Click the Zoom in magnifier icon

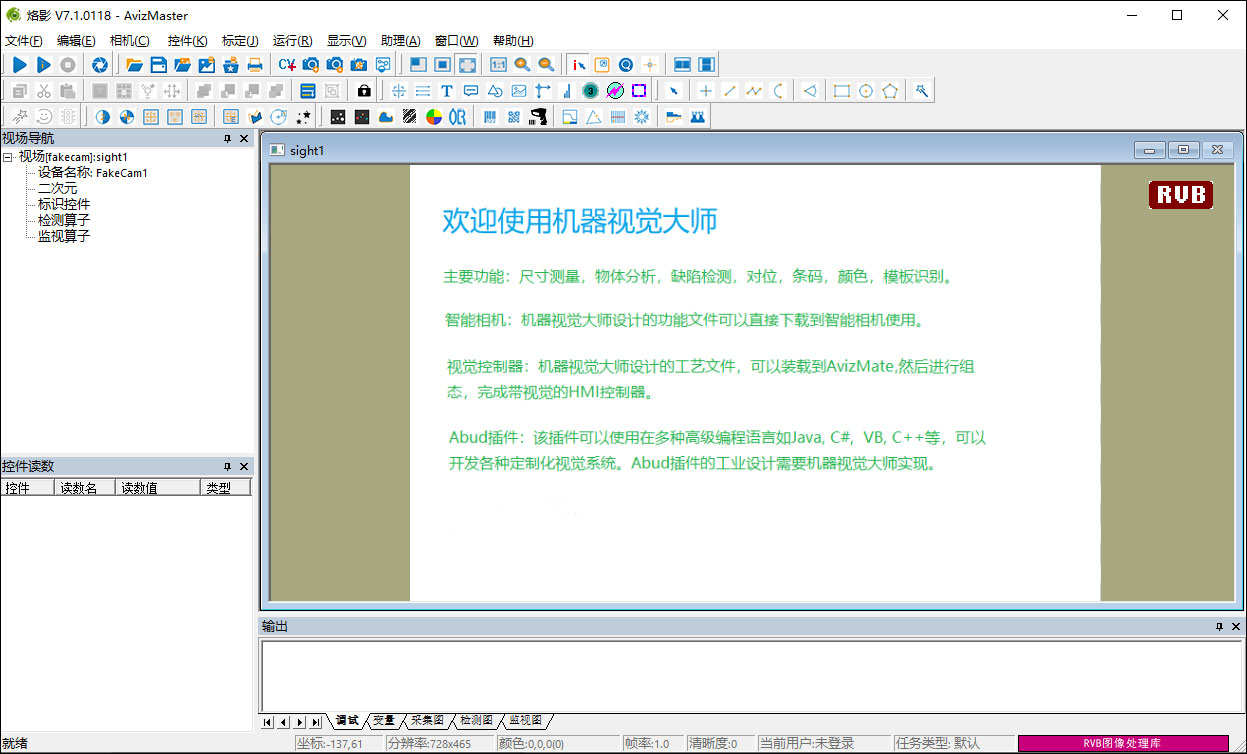pyautogui.click(x=522, y=65)
